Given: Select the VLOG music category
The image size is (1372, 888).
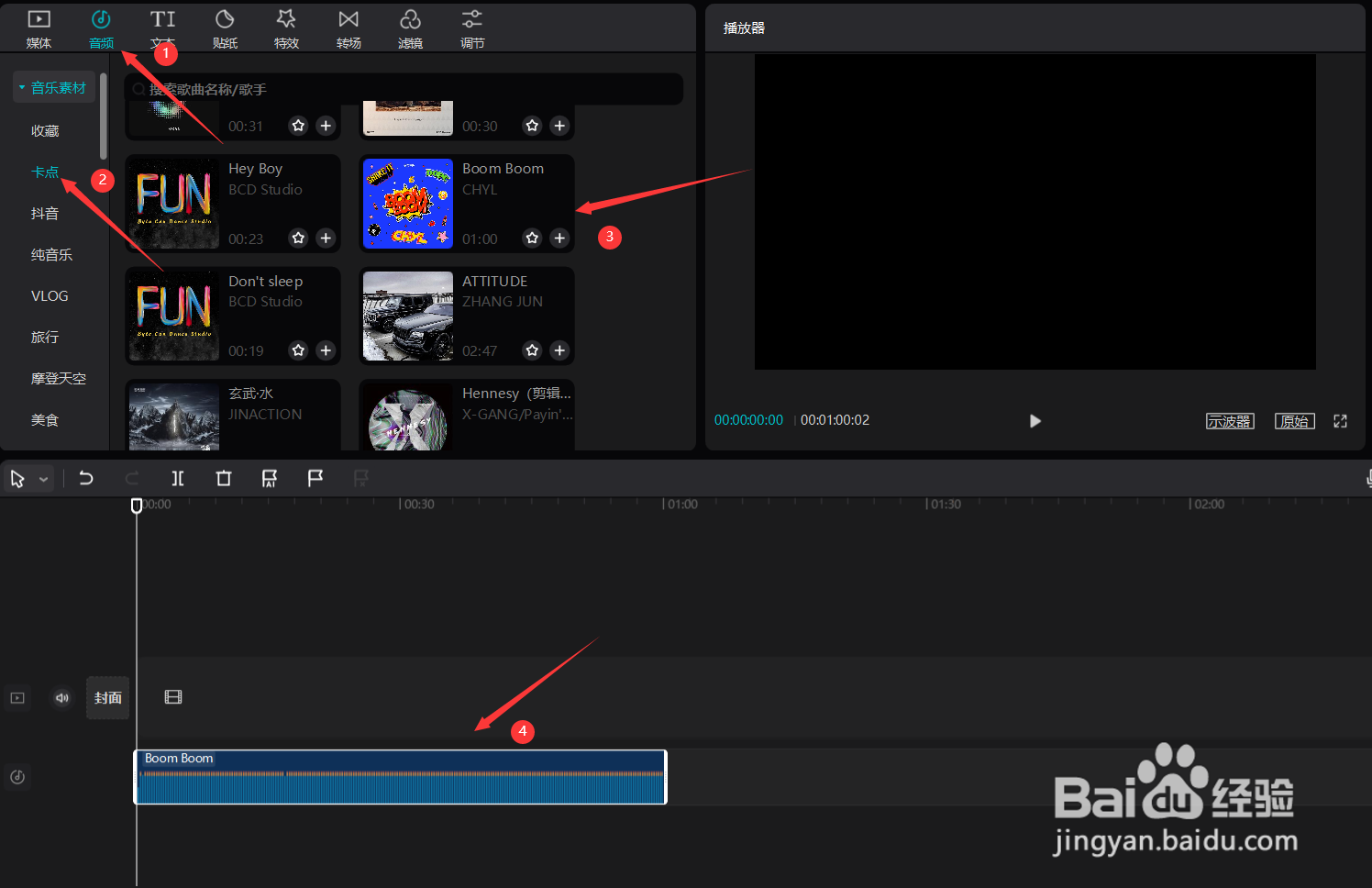Looking at the screenshot, I should (50, 295).
